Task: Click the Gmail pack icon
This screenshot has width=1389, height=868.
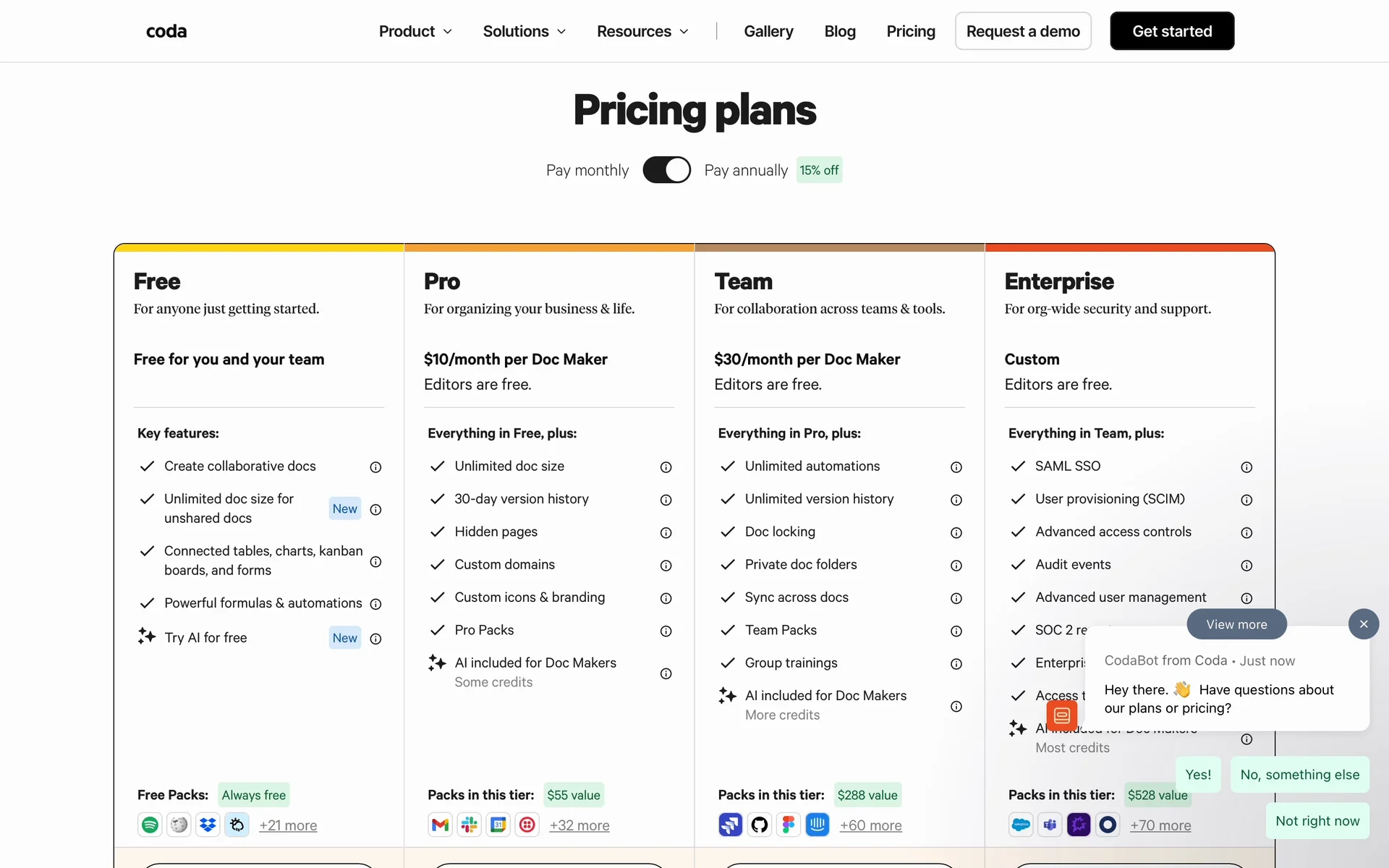Action: point(440,825)
